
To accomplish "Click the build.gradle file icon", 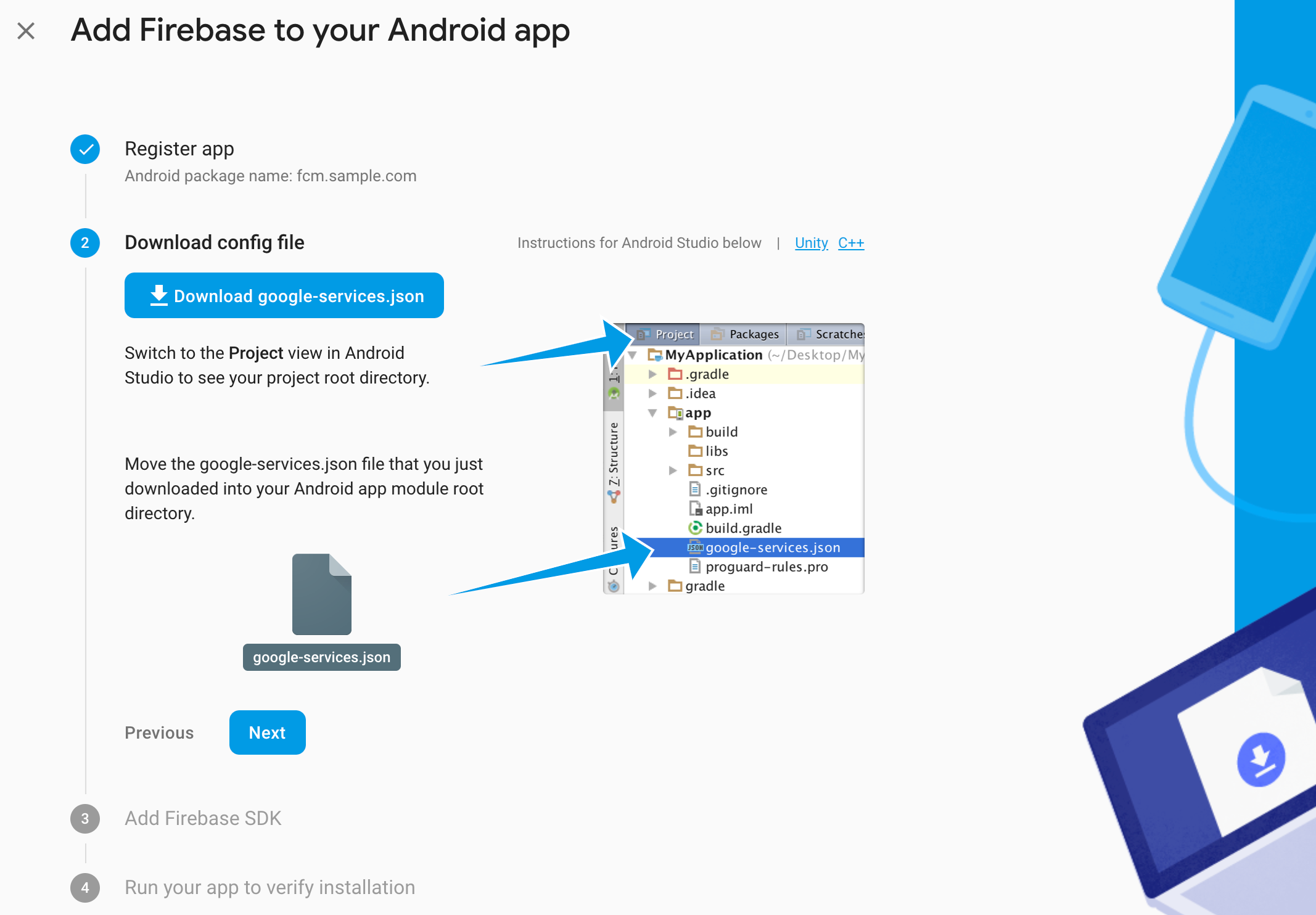I will coord(694,527).
